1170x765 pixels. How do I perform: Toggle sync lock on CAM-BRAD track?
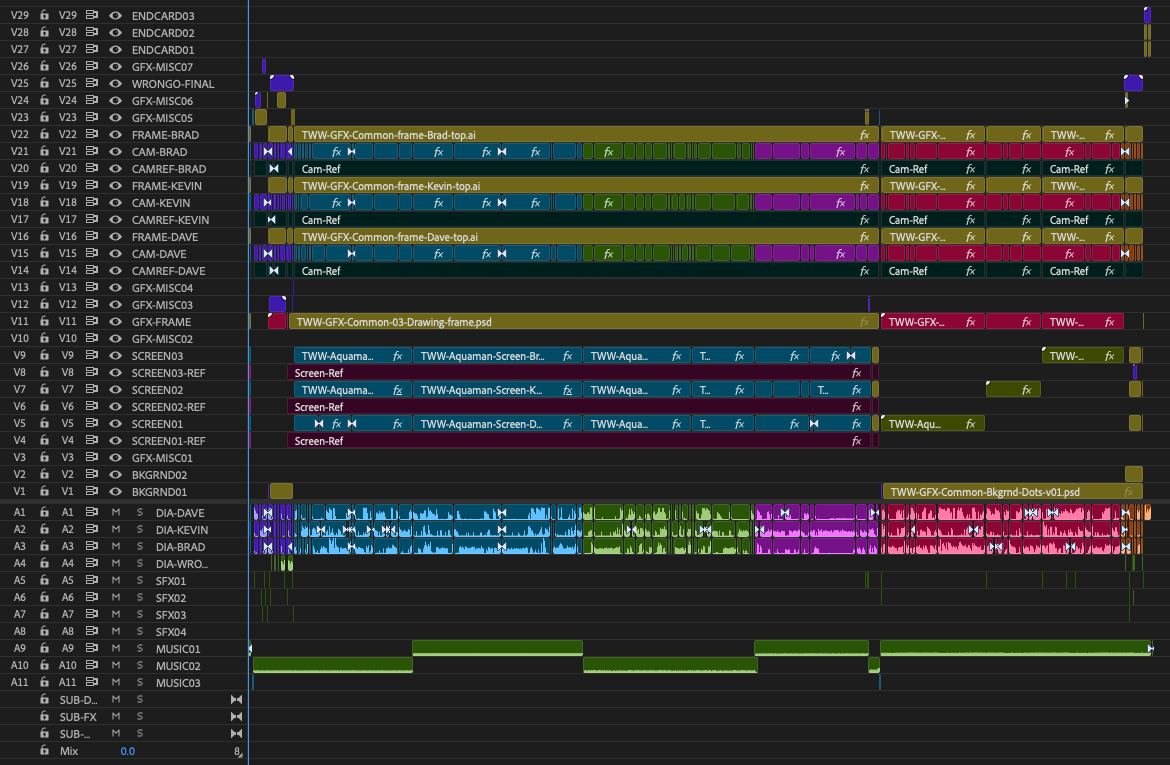[92, 152]
